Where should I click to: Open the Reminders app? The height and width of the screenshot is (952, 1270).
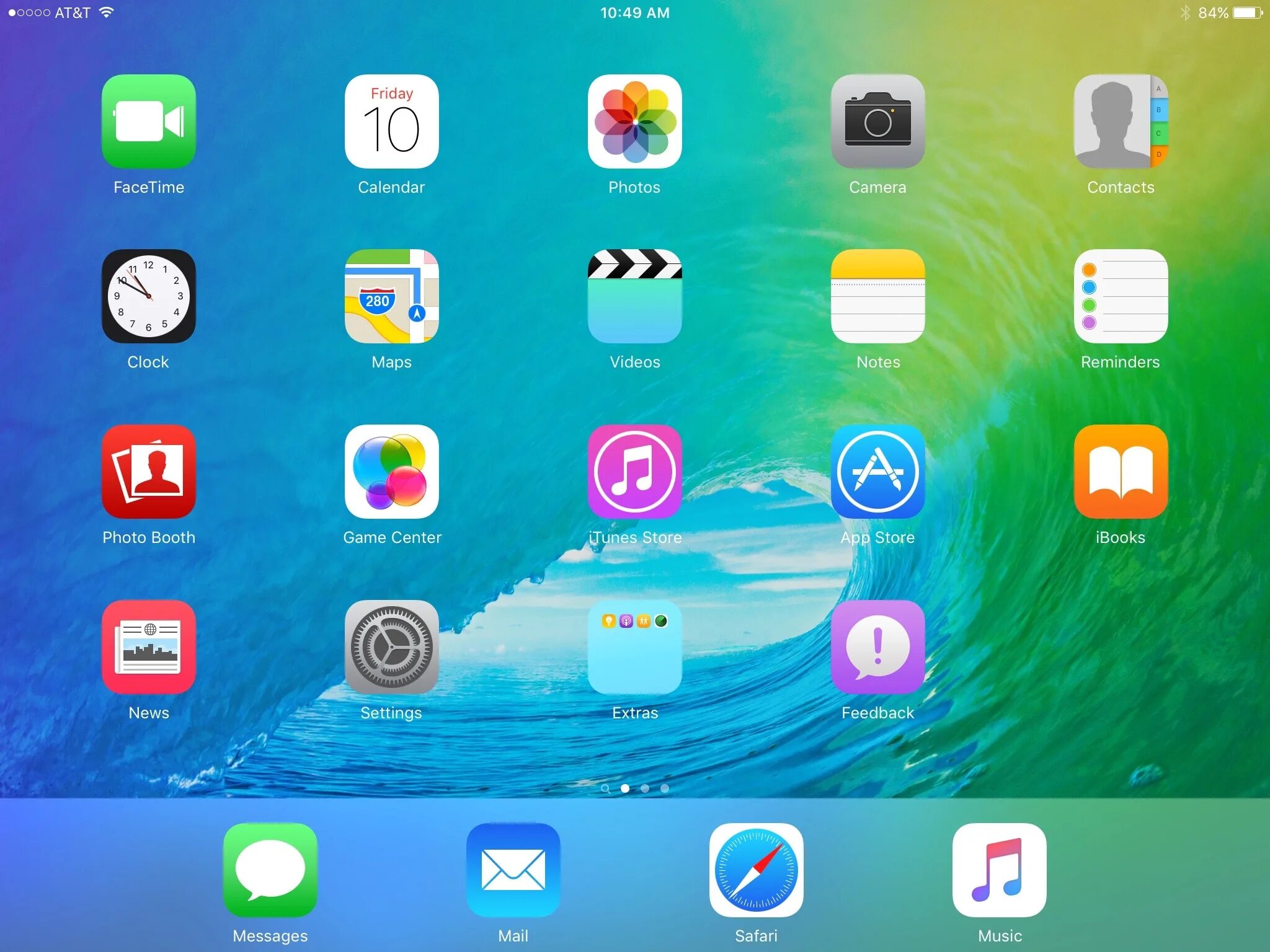(x=1119, y=295)
